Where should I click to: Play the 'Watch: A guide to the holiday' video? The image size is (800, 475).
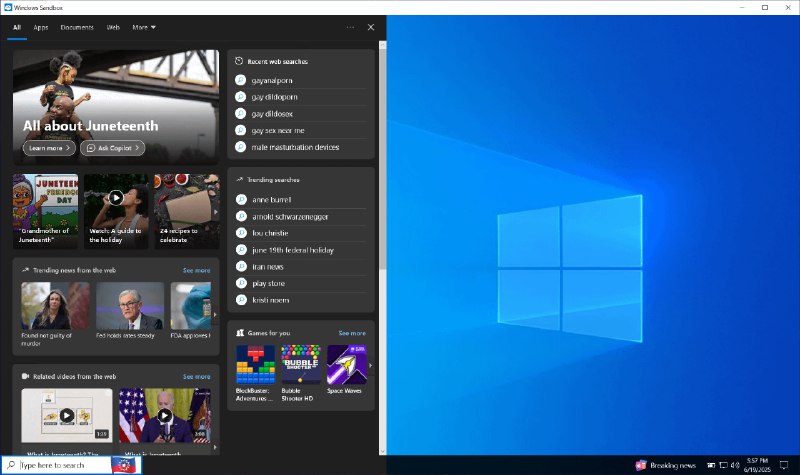pyautogui.click(x=116, y=197)
